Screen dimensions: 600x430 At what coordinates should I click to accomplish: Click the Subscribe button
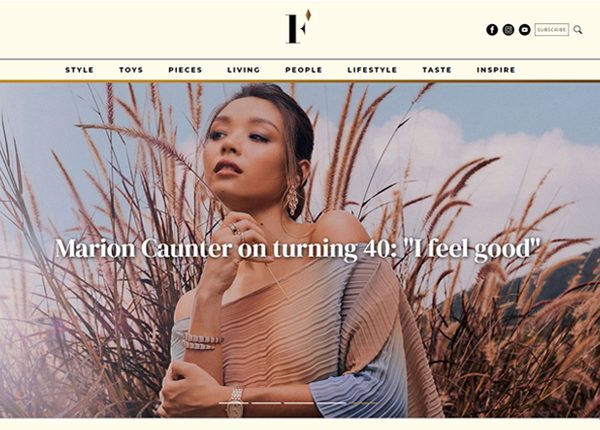pyautogui.click(x=551, y=29)
